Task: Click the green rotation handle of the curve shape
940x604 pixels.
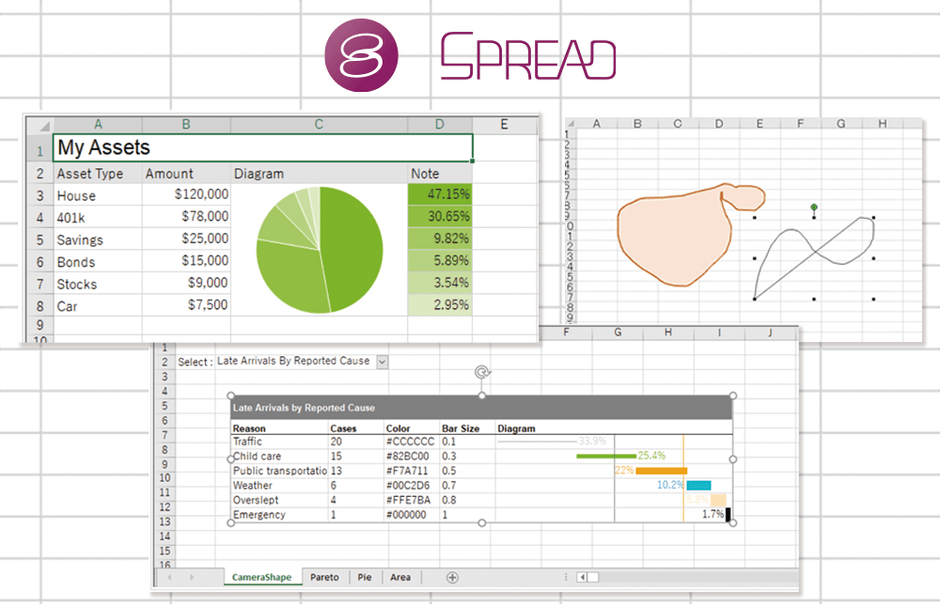Action: coord(814,207)
